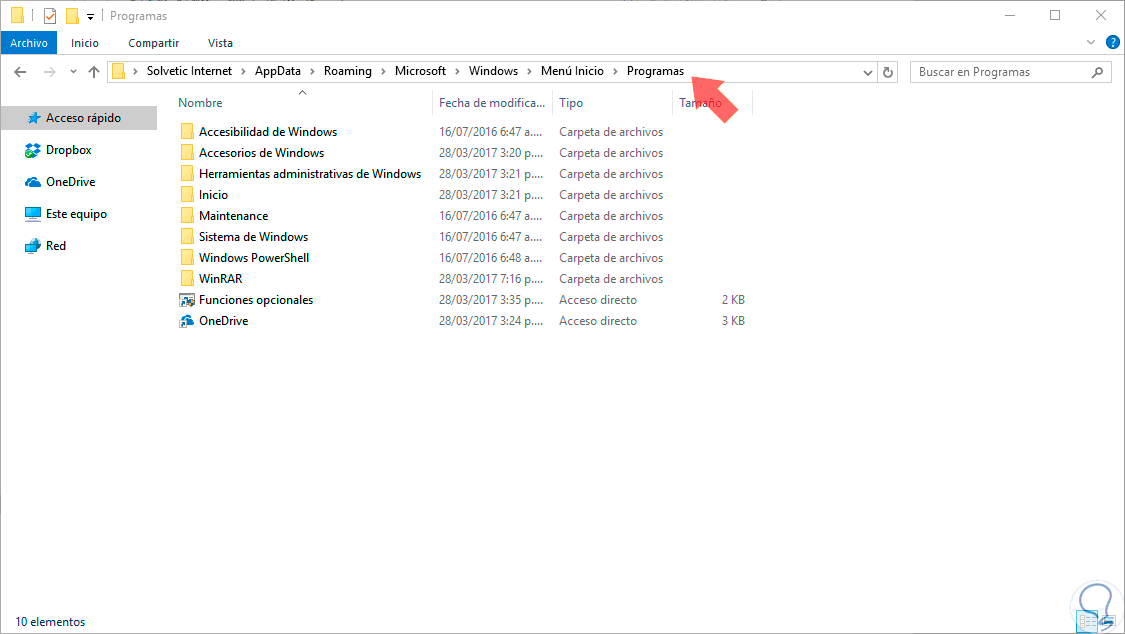Click the WinRAR date 28/03/2017 7:16
The height and width of the screenshot is (634, 1125).
pos(491,278)
